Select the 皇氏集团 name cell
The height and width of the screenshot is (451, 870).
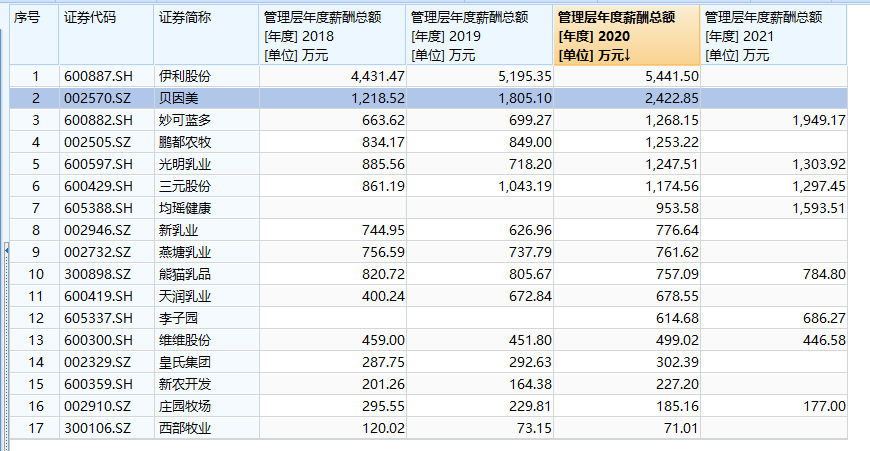click(185, 362)
